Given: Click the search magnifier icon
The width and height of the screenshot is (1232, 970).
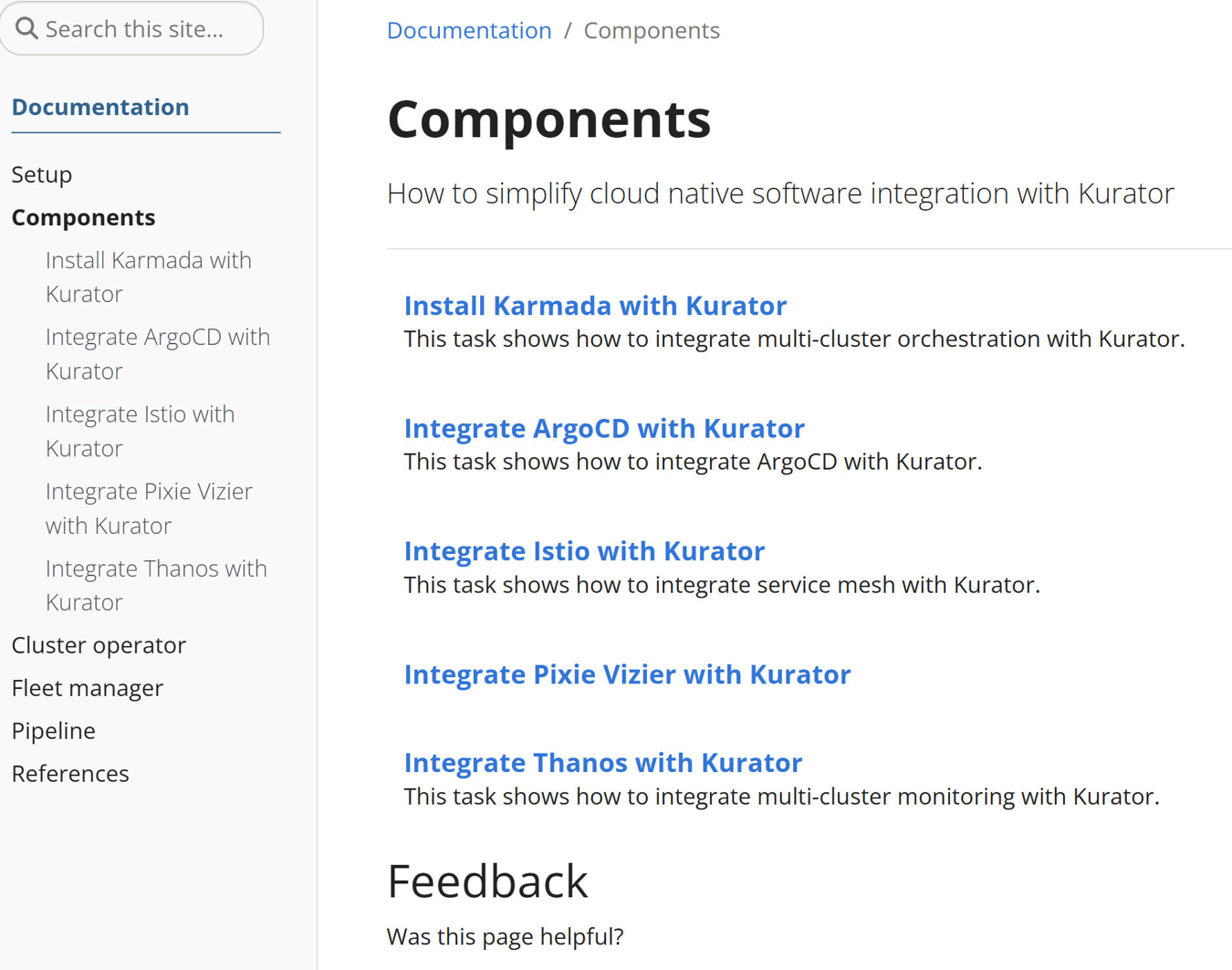Looking at the screenshot, I should [26, 28].
